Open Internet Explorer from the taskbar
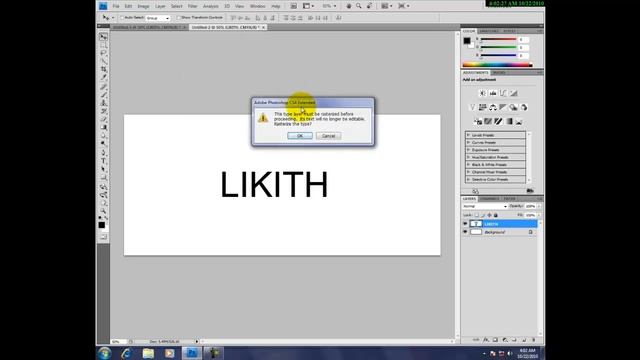The width and height of the screenshot is (640, 360). click(127, 353)
